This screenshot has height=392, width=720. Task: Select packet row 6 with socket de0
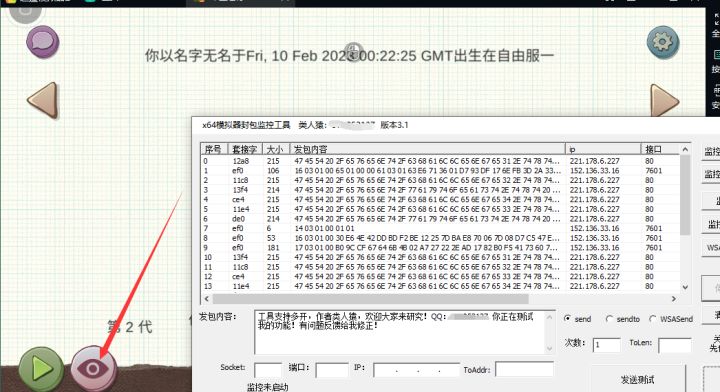coord(440,219)
